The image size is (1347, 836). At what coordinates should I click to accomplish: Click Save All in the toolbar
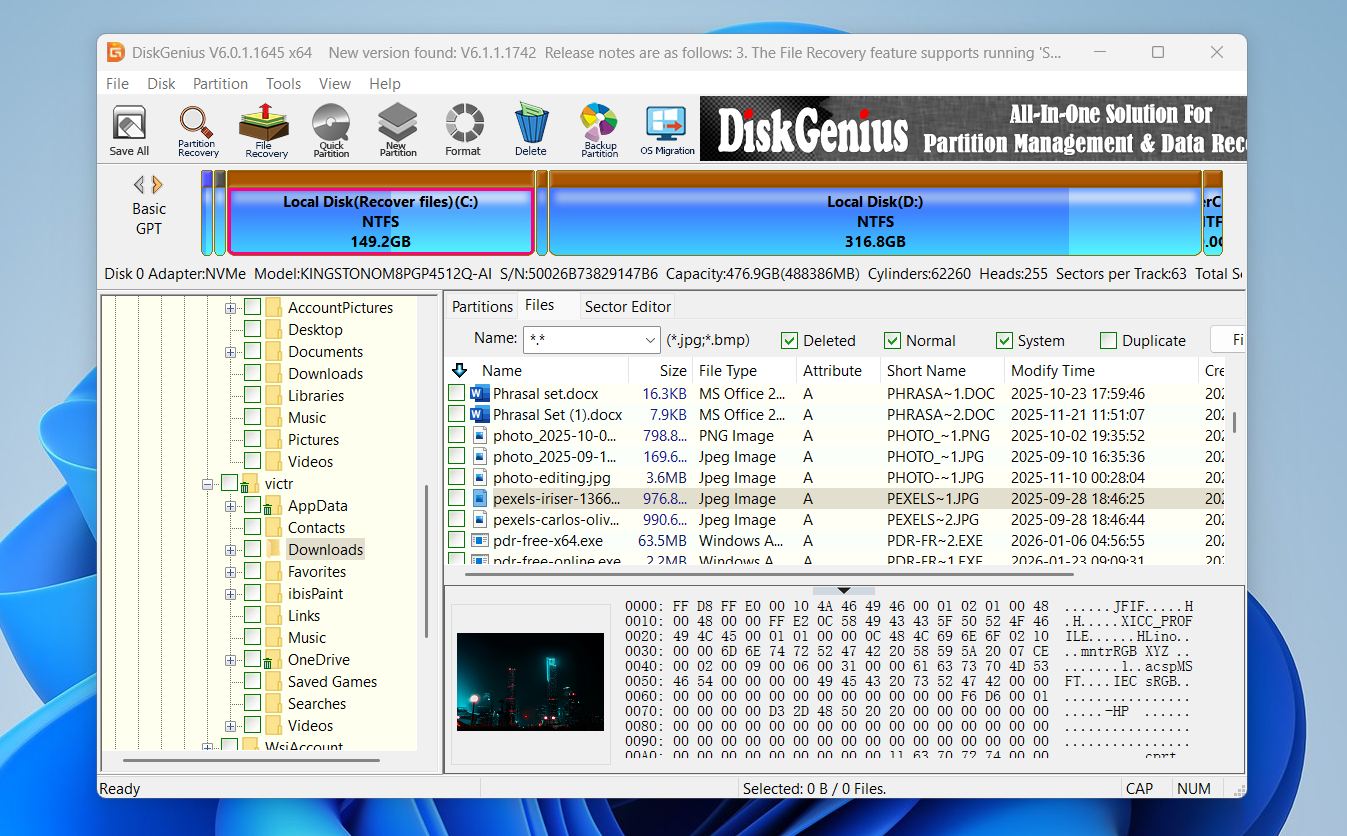click(x=128, y=128)
